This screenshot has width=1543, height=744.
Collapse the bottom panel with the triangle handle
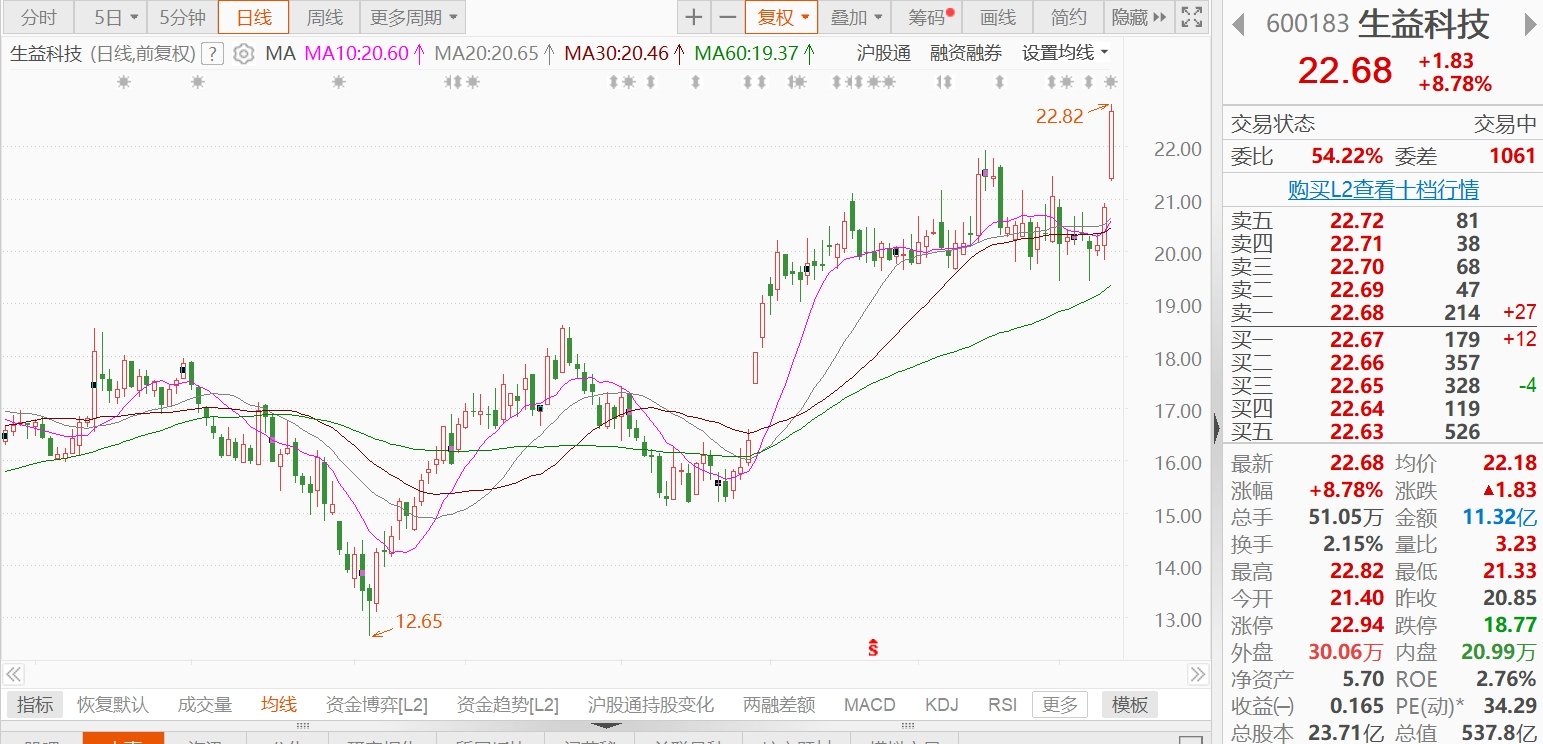pyautogui.click(x=605, y=726)
